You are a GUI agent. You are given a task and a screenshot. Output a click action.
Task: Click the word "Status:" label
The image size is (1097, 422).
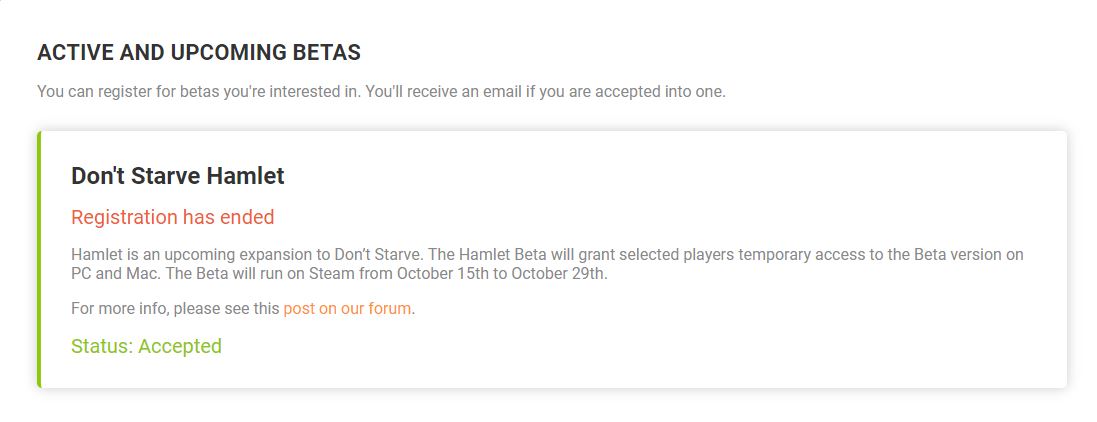click(102, 347)
